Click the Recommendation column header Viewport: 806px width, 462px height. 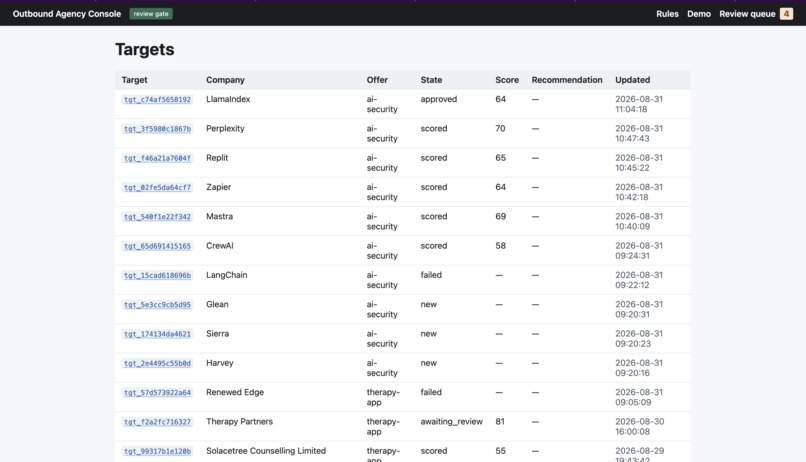567,80
